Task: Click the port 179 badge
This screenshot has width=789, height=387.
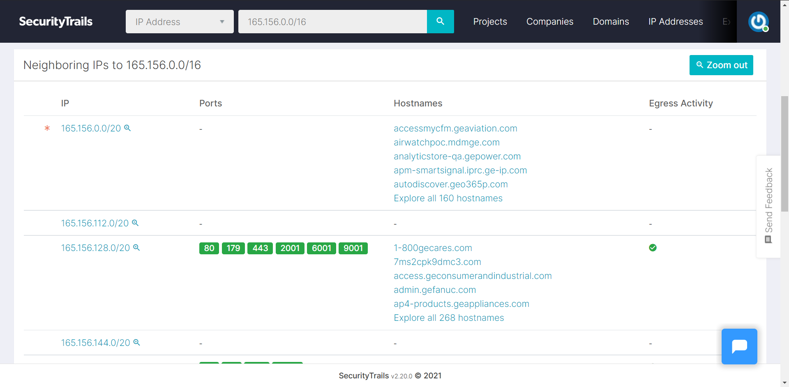Action: [233, 248]
